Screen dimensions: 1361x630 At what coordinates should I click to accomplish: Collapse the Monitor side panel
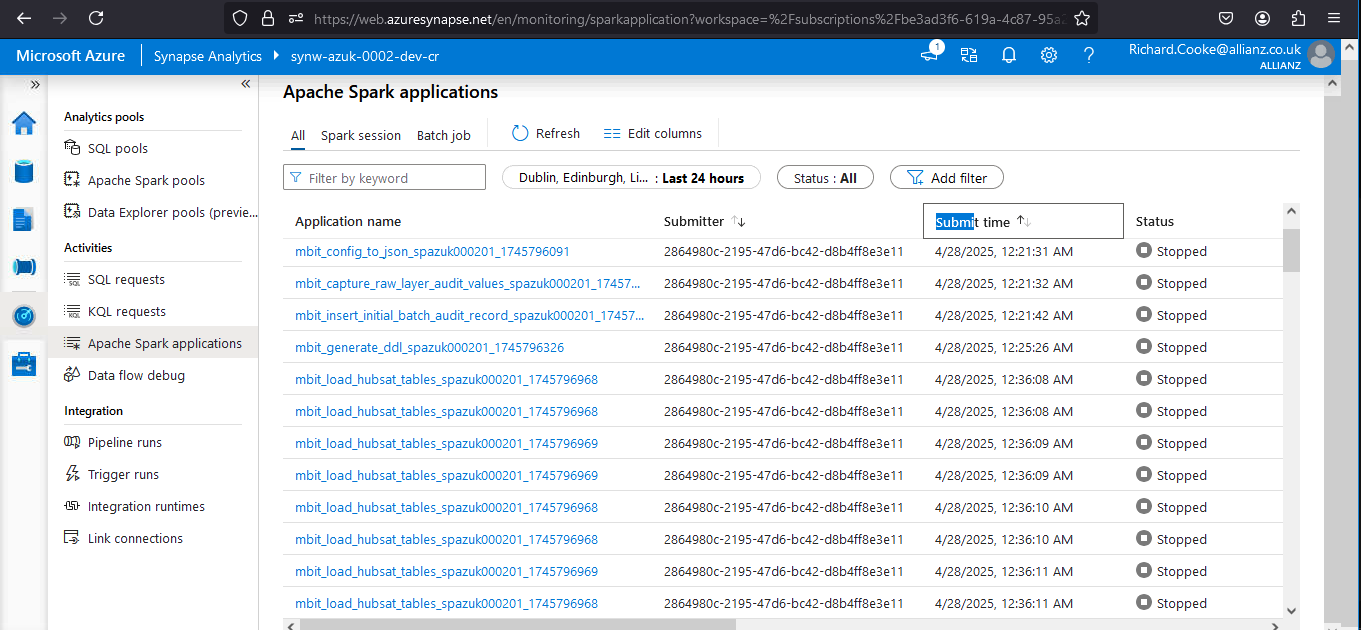[246, 85]
